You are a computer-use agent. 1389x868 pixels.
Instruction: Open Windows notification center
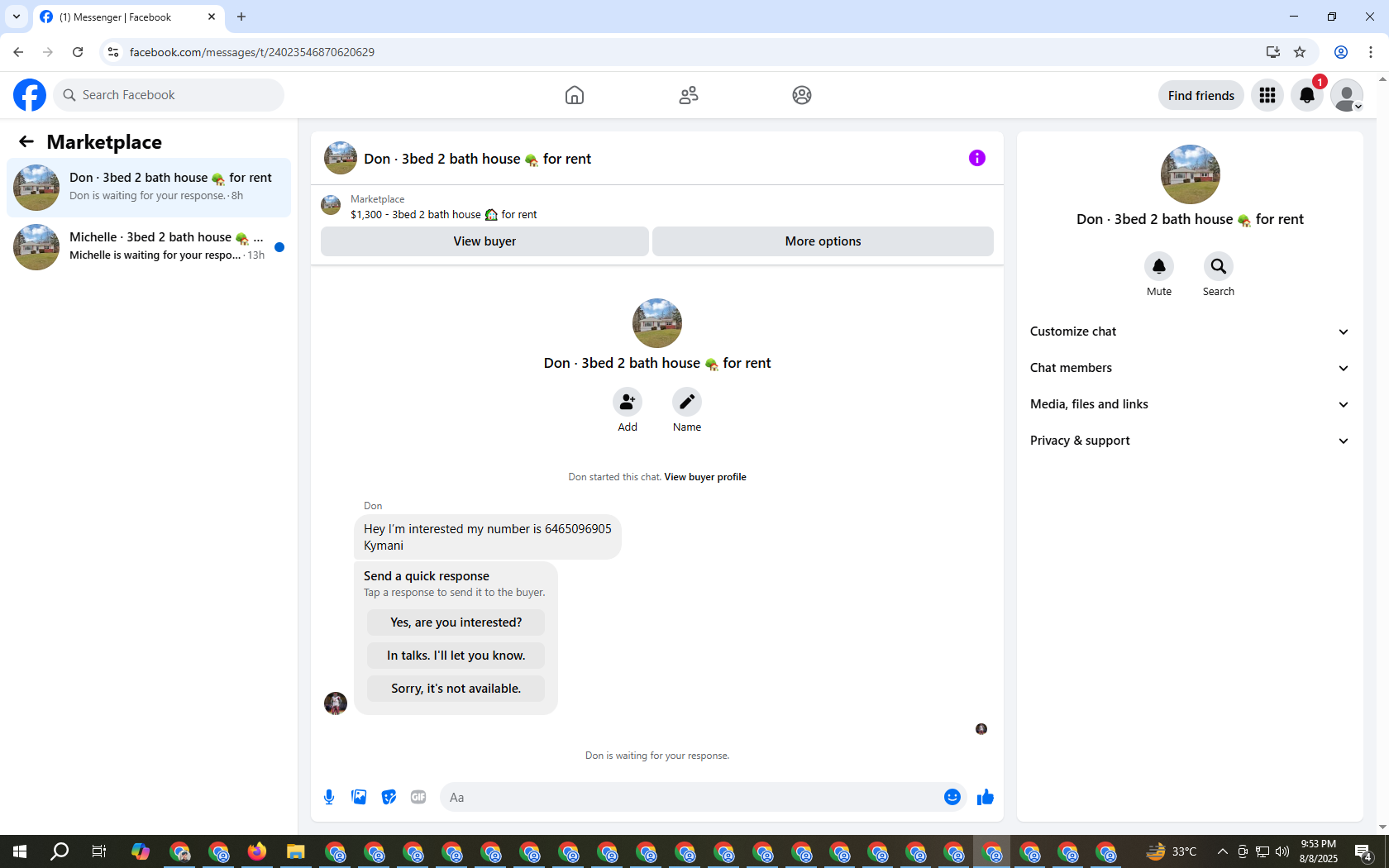tap(1363, 851)
